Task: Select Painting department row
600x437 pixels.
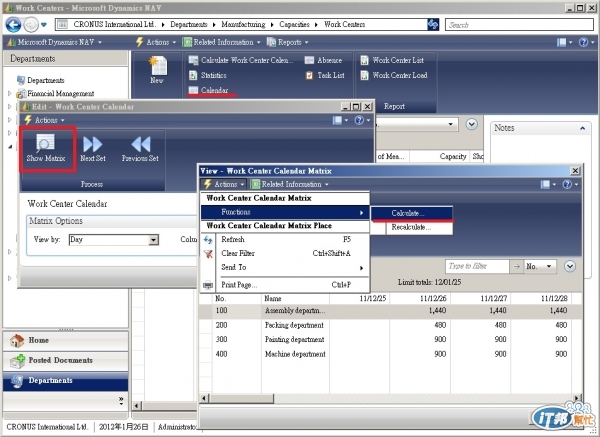Action: coord(390,339)
